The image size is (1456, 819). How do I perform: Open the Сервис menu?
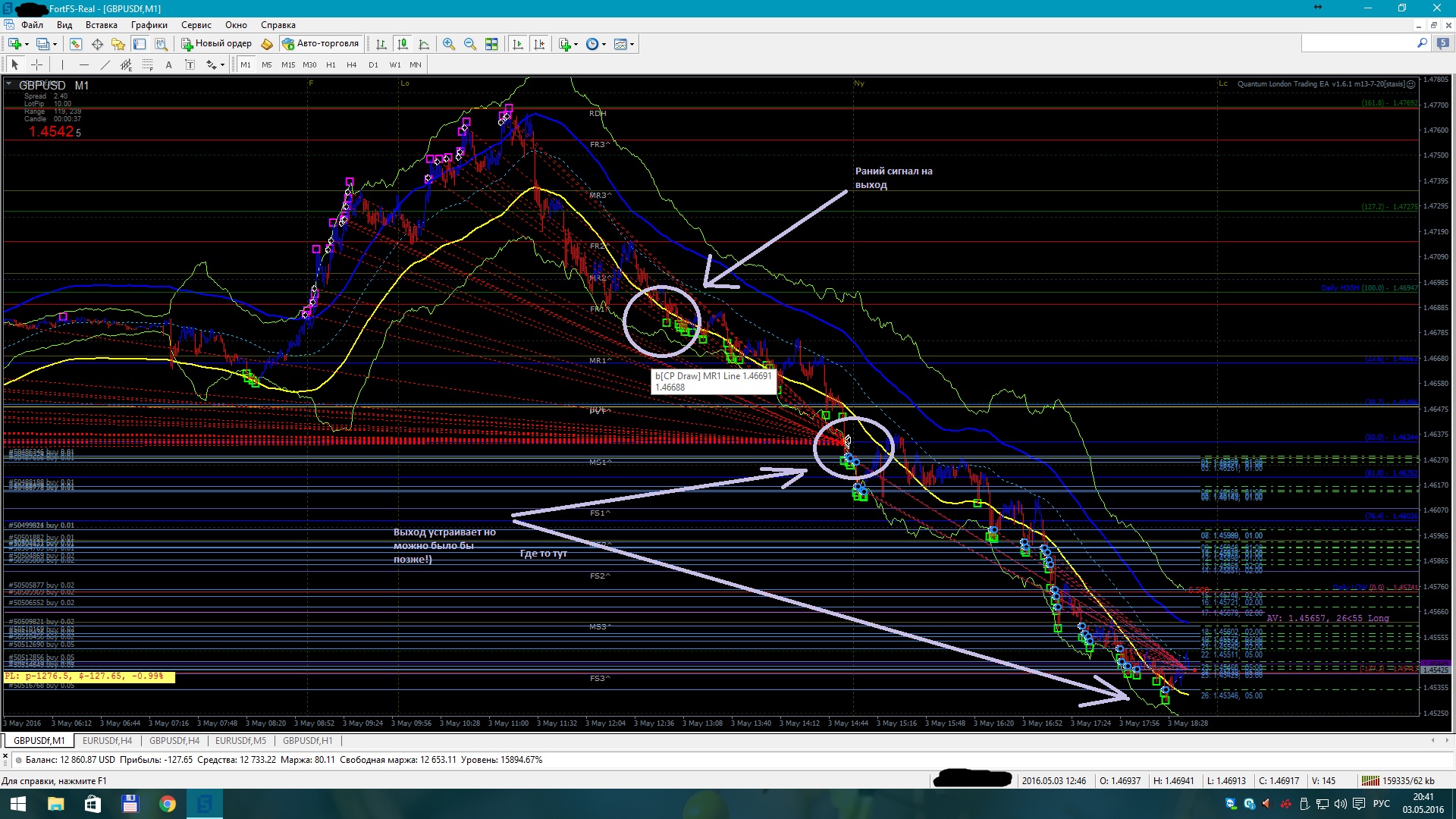[196, 25]
